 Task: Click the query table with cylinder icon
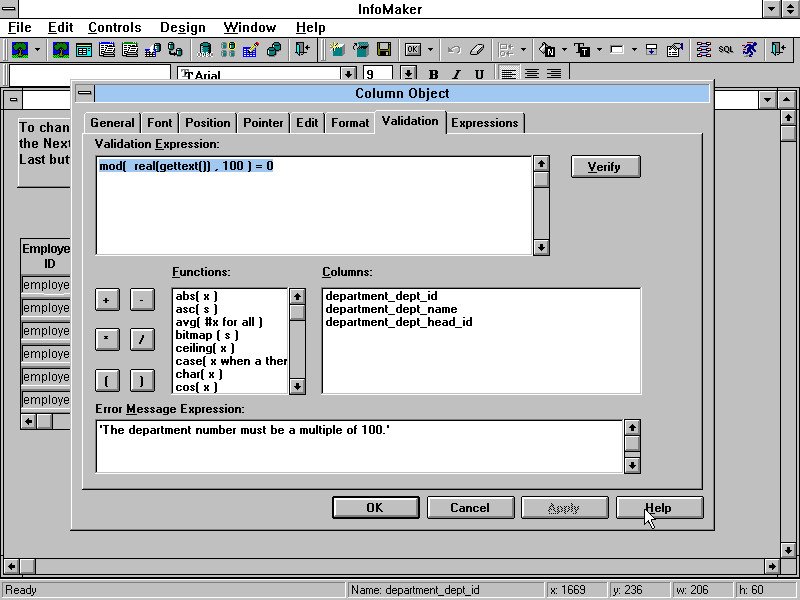click(153, 49)
